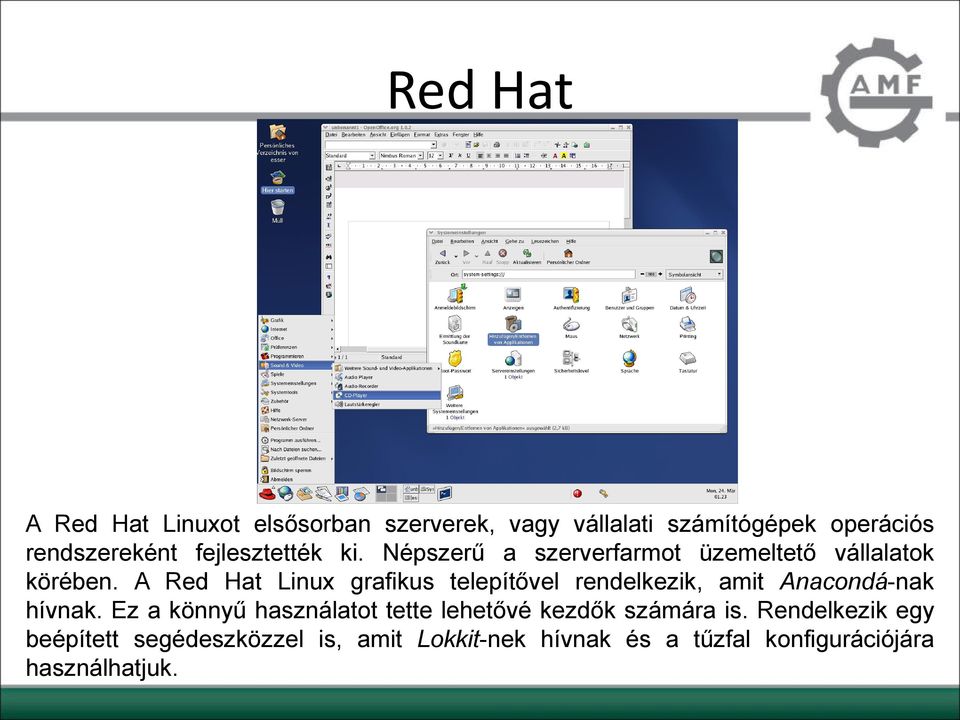The width and height of the screenshot is (960, 720).
Task: Open the Format menu in OpenOffice
Action: click(x=422, y=135)
